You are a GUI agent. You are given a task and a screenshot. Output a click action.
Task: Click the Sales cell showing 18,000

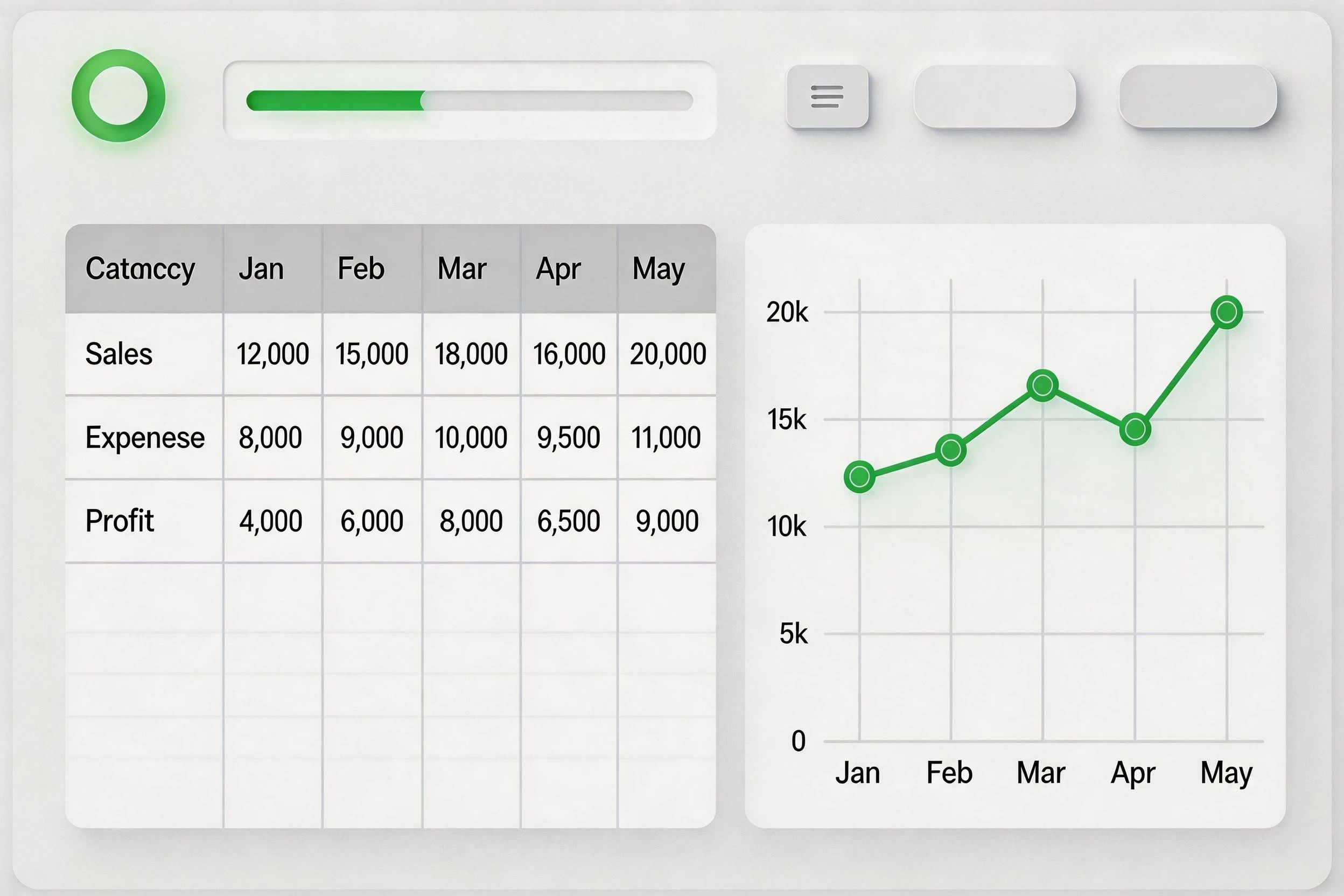click(471, 354)
